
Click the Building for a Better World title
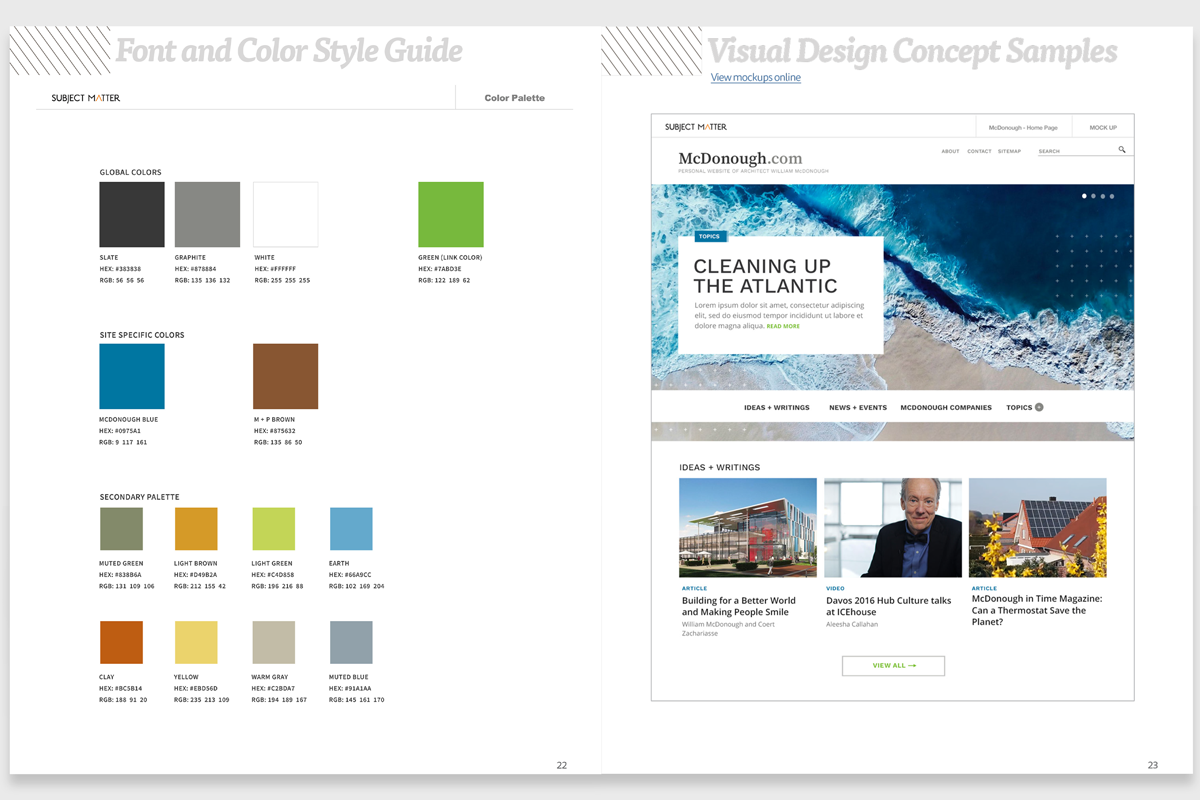(739, 606)
